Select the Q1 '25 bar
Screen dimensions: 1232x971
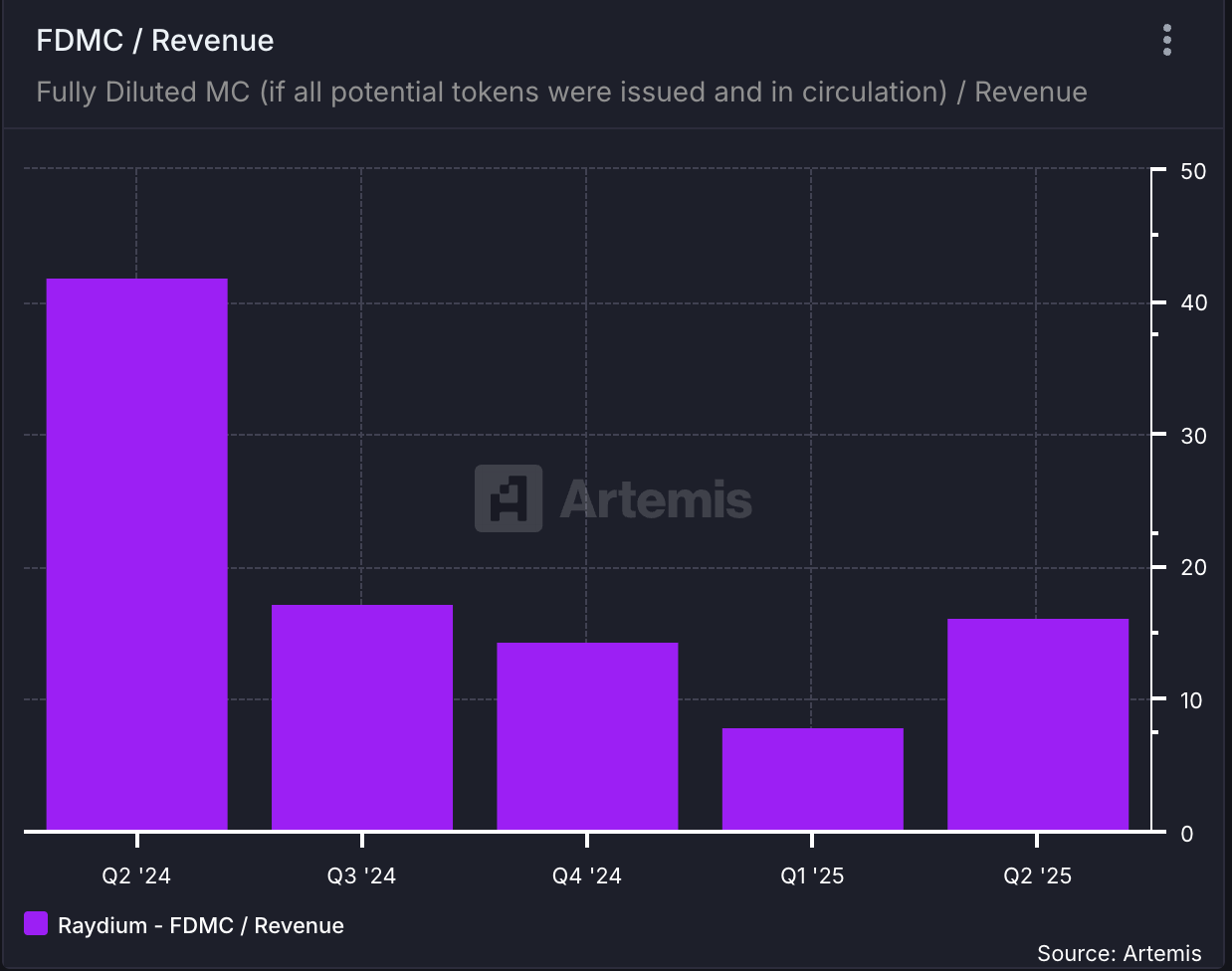pyautogui.click(x=812, y=779)
